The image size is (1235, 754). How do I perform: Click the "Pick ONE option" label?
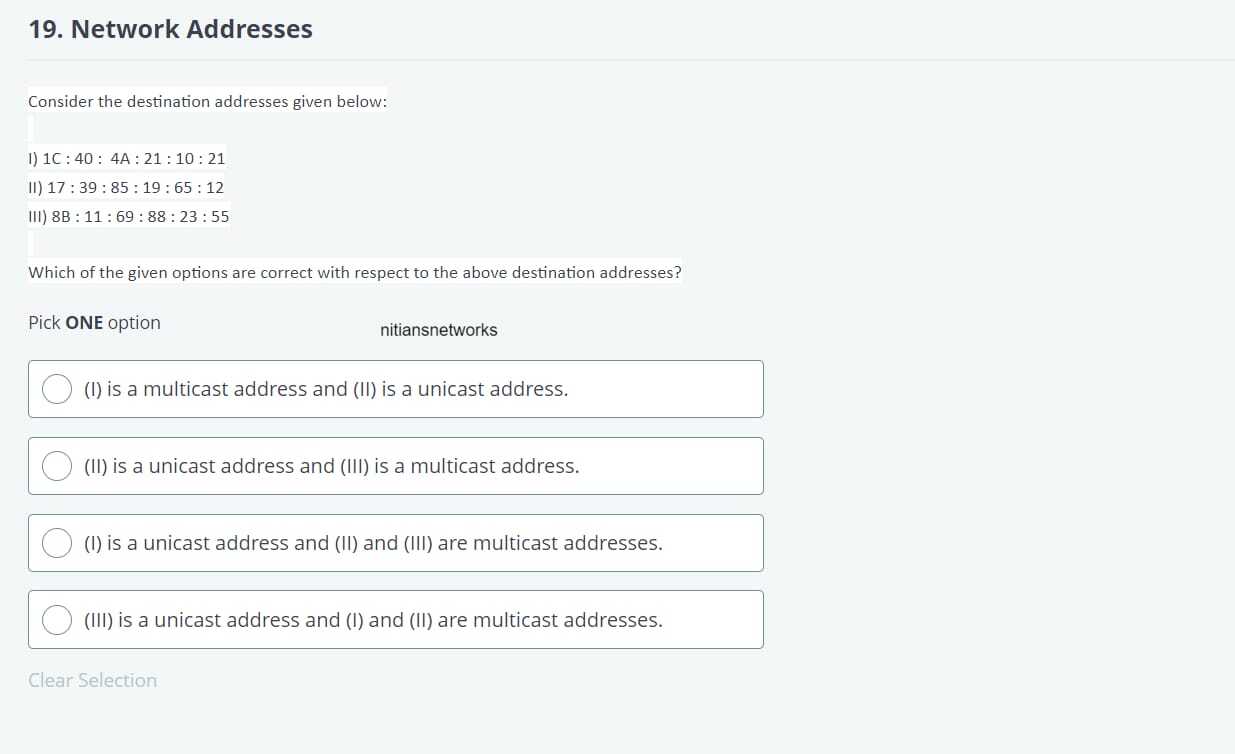(94, 323)
